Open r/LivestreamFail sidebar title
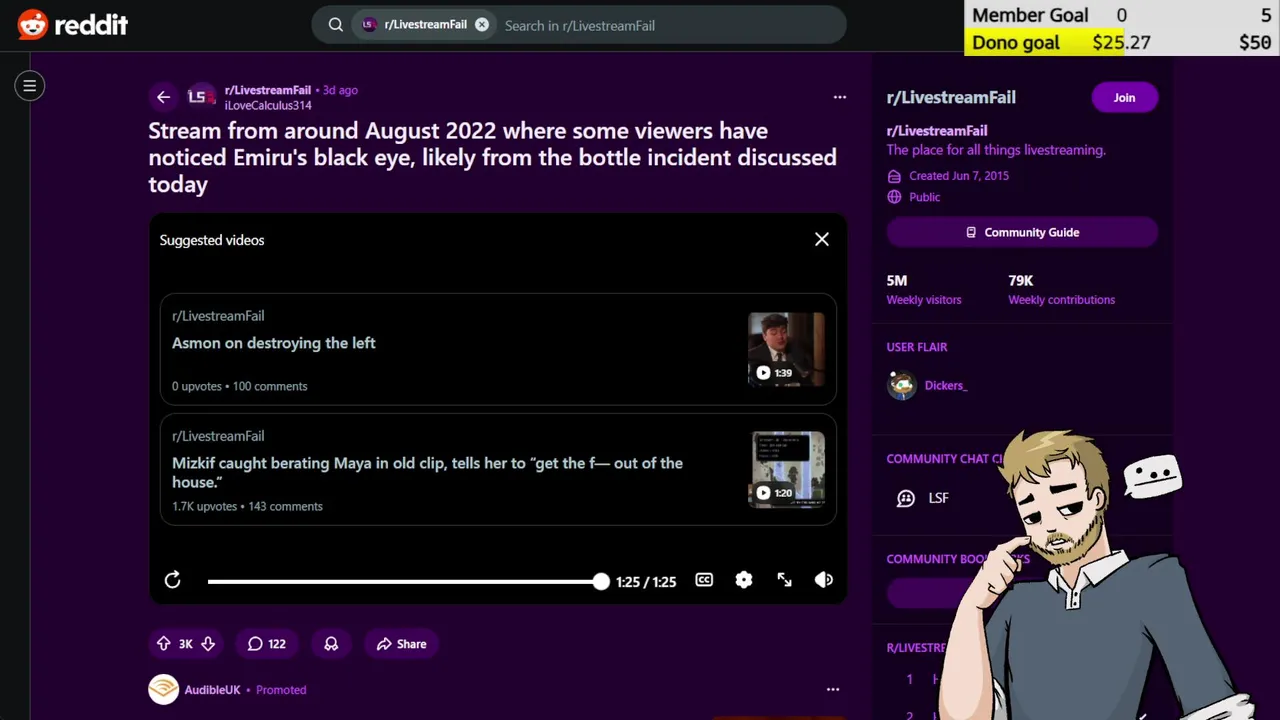This screenshot has height=720, width=1280. coord(951,97)
